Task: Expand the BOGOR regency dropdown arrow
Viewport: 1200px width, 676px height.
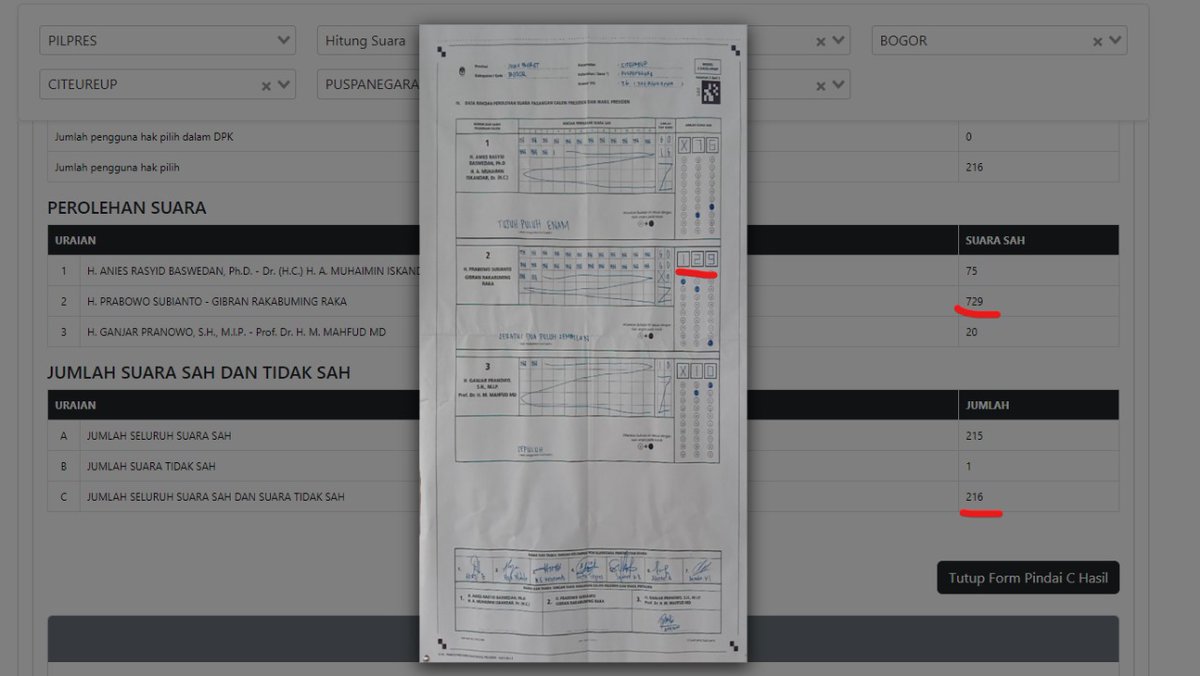Action: (1115, 41)
